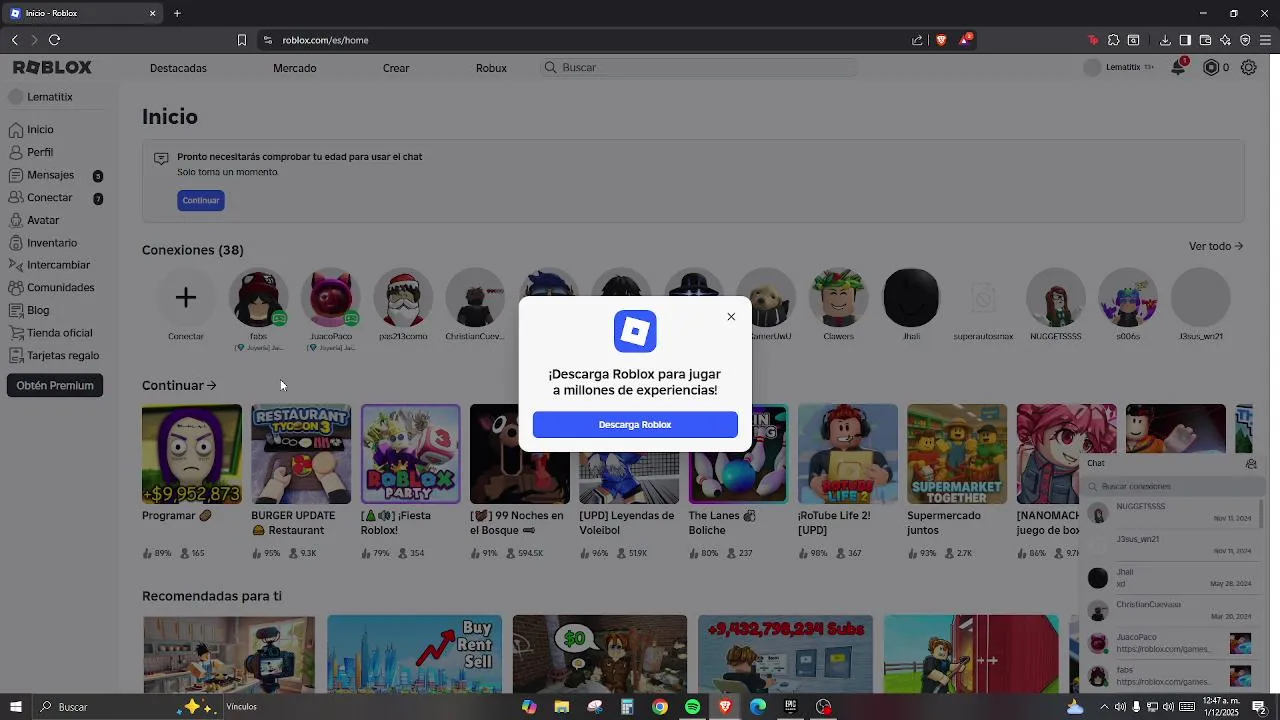Open Intercambiar in the sidebar
This screenshot has width=1280, height=720.
58,265
